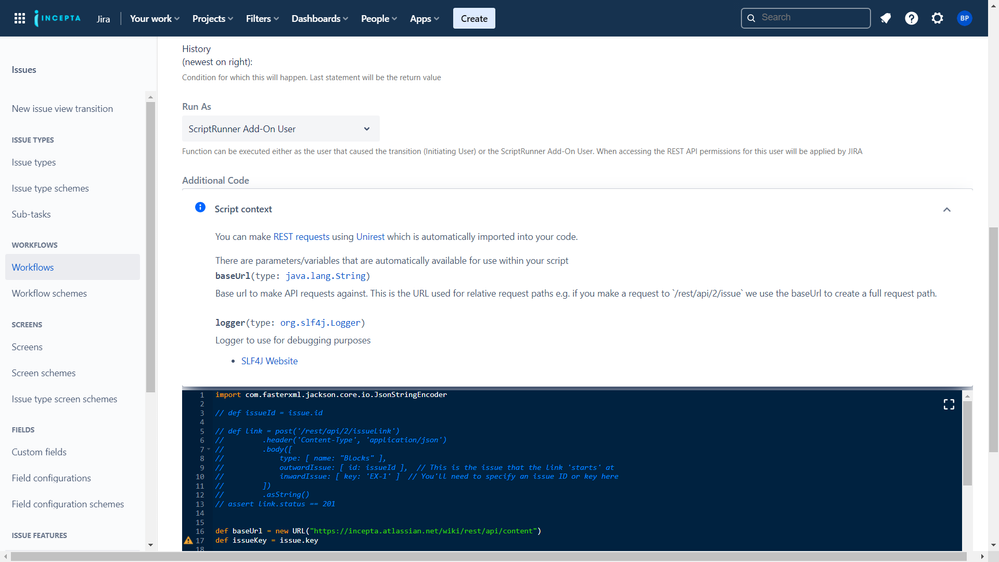Open the notifications icon

[885, 18]
